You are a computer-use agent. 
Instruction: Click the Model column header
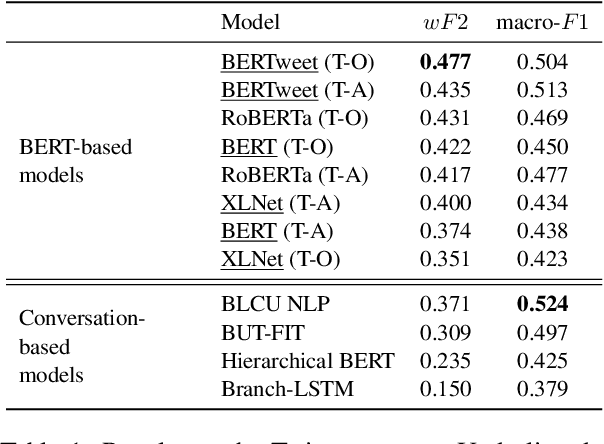pos(250,21)
